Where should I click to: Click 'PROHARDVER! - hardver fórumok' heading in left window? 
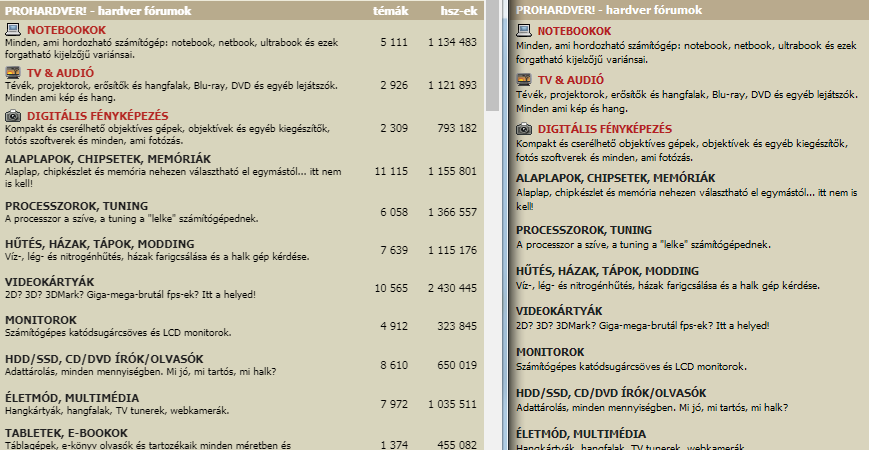point(98,11)
